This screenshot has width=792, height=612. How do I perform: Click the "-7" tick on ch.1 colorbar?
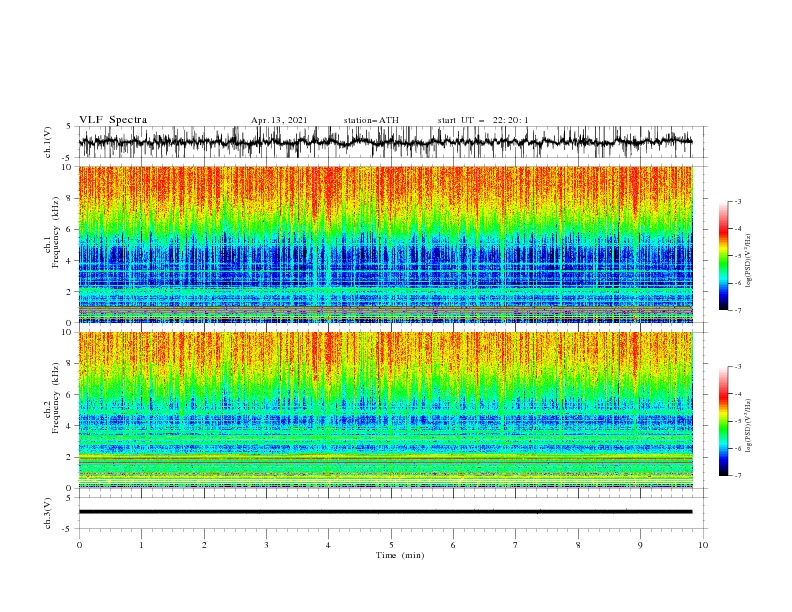[738, 310]
